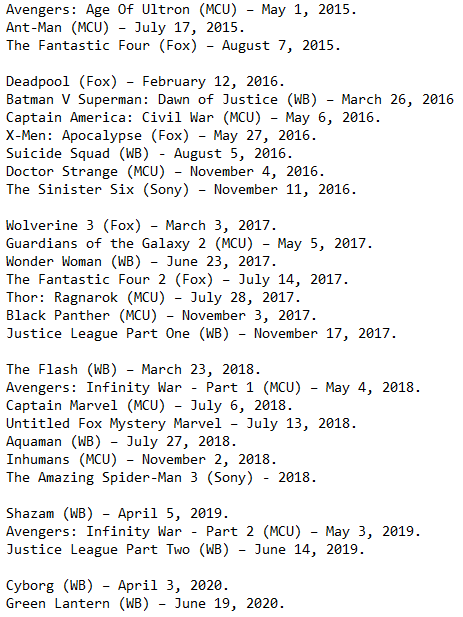Click the Wolverine 3 (Fox) line
The image size is (463, 617).
(x=141, y=226)
